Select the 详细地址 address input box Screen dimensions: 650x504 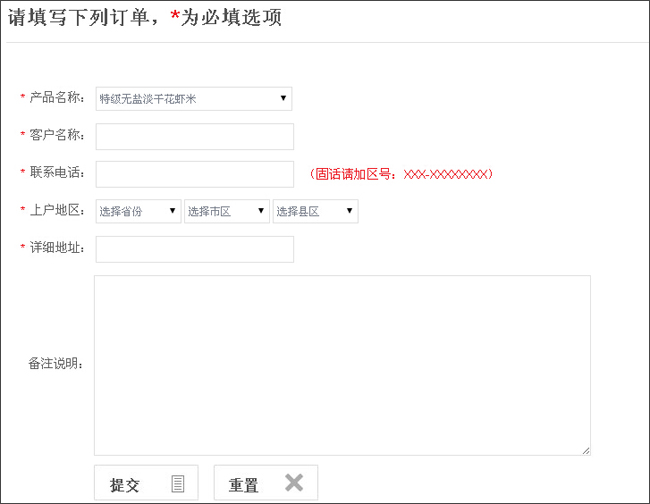(194, 249)
